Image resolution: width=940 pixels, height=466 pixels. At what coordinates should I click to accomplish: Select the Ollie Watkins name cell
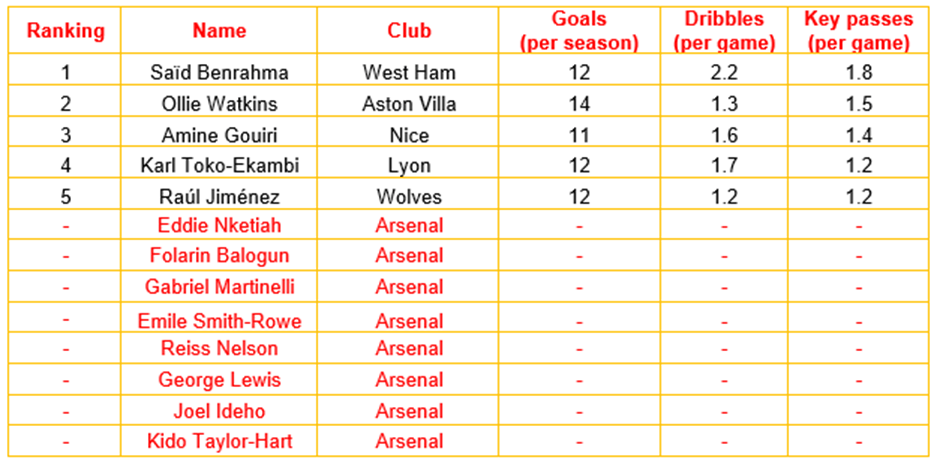point(219,104)
